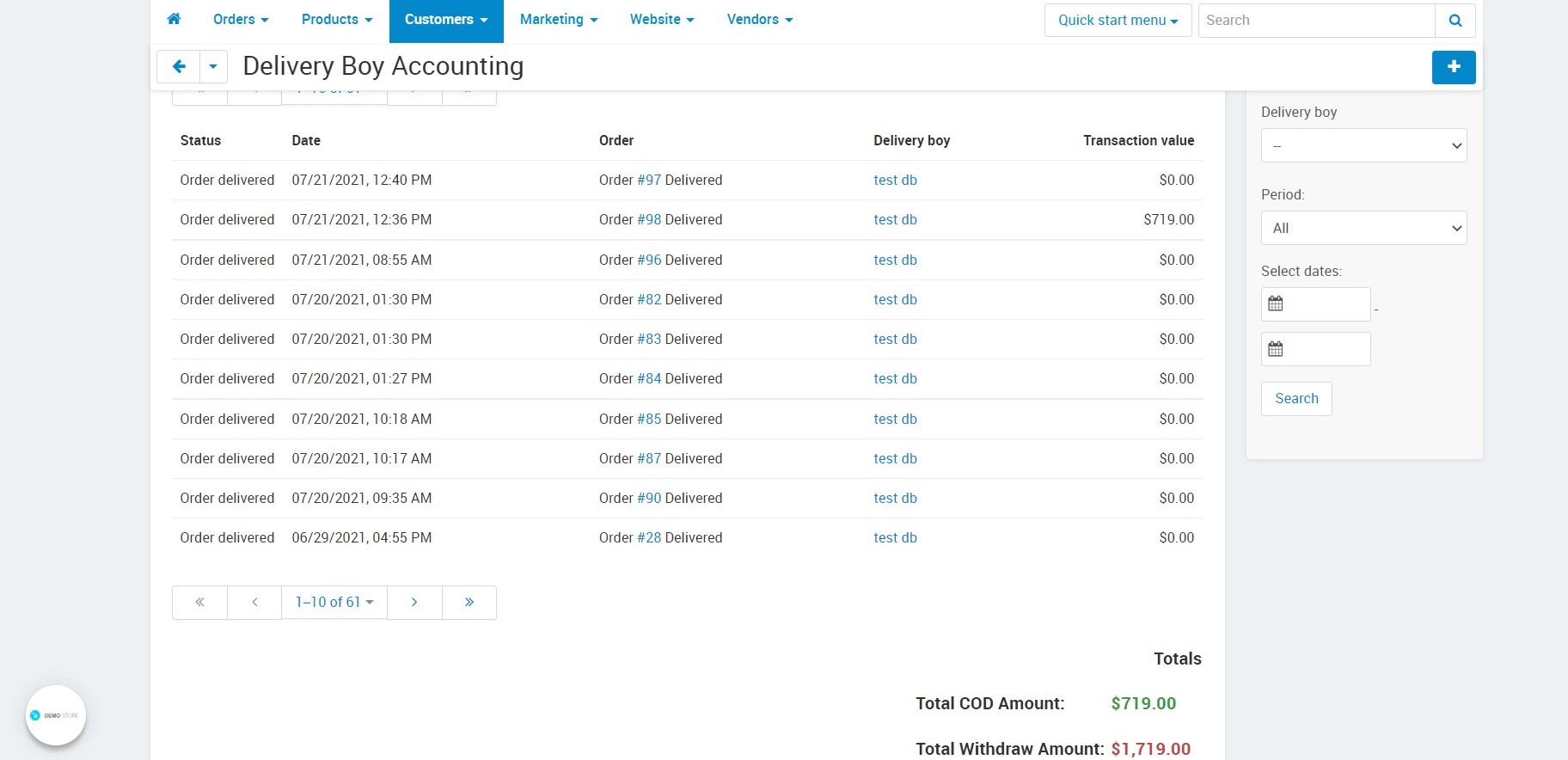Jump to last page in pagination
This screenshot has width=1568, height=760.
(469, 602)
